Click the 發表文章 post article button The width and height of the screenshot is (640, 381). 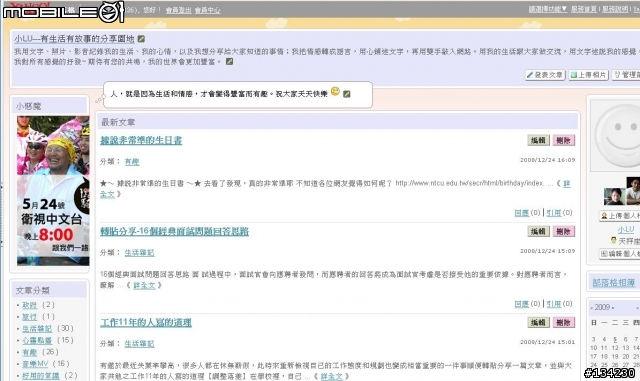pos(545,75)
